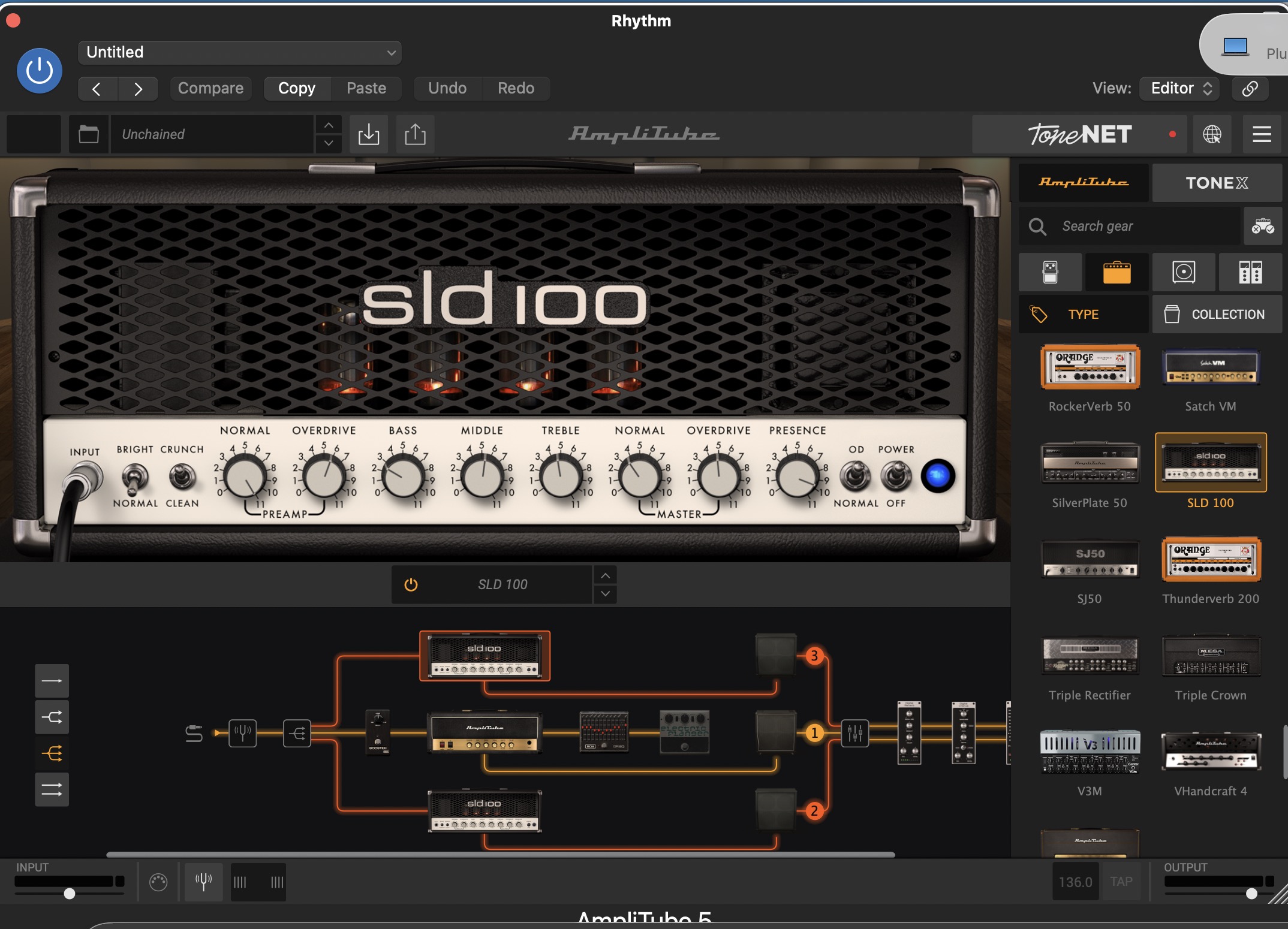Flip the Bright/Normal switch on amp
This screenshot has height=929, width=1288.
[135, 478]
